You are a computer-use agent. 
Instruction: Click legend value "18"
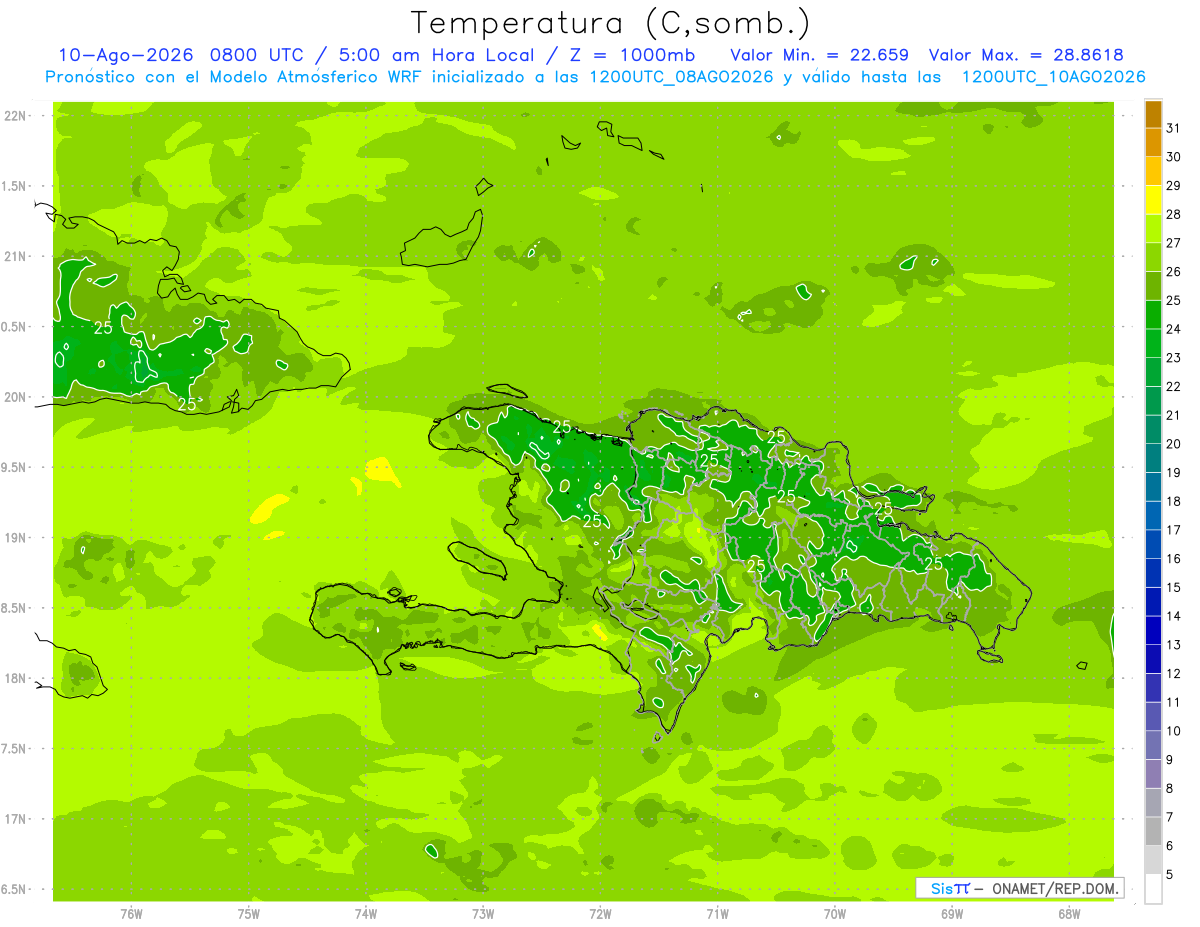point(1173,501)
